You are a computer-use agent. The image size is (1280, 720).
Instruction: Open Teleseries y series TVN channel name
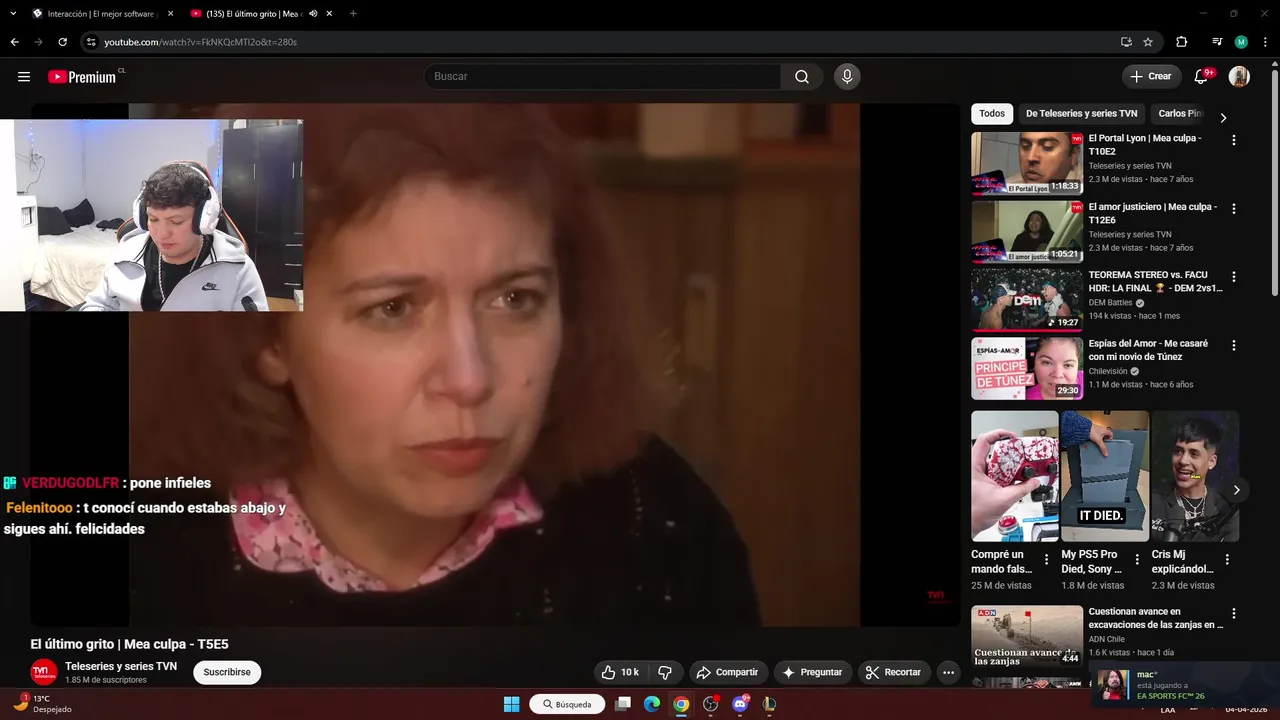click(121, 666)
